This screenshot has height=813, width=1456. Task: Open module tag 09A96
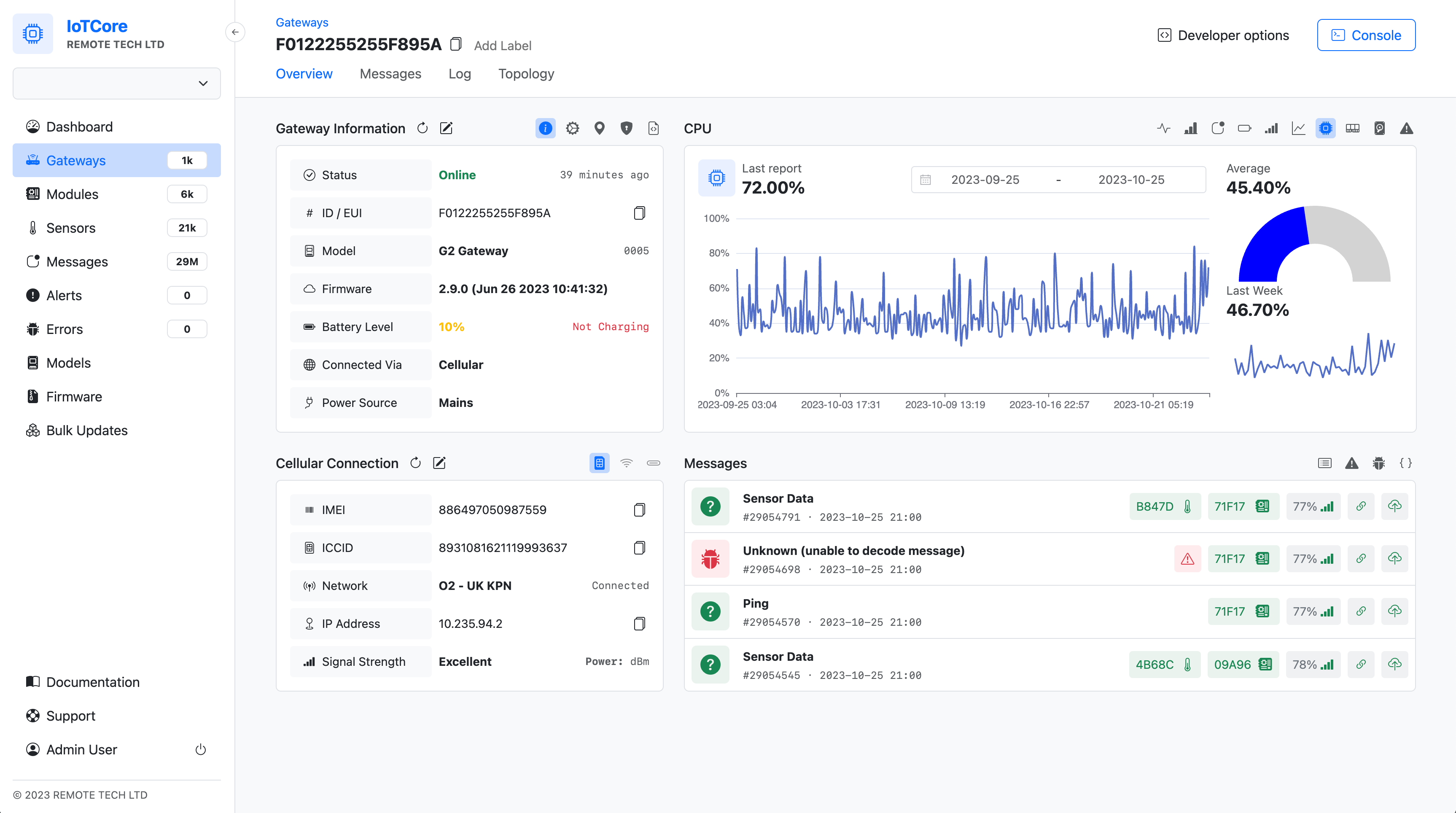(x=1243, y=664)
